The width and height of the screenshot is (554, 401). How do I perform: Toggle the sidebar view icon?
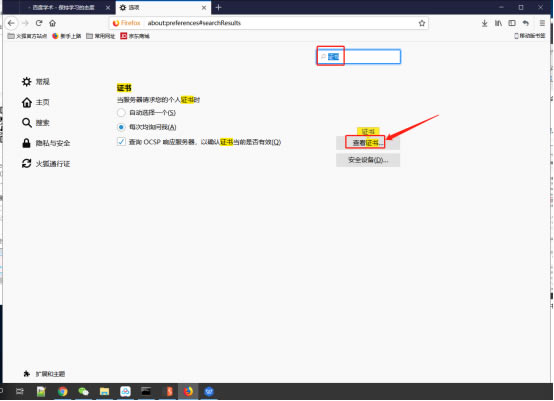(512, 23)
